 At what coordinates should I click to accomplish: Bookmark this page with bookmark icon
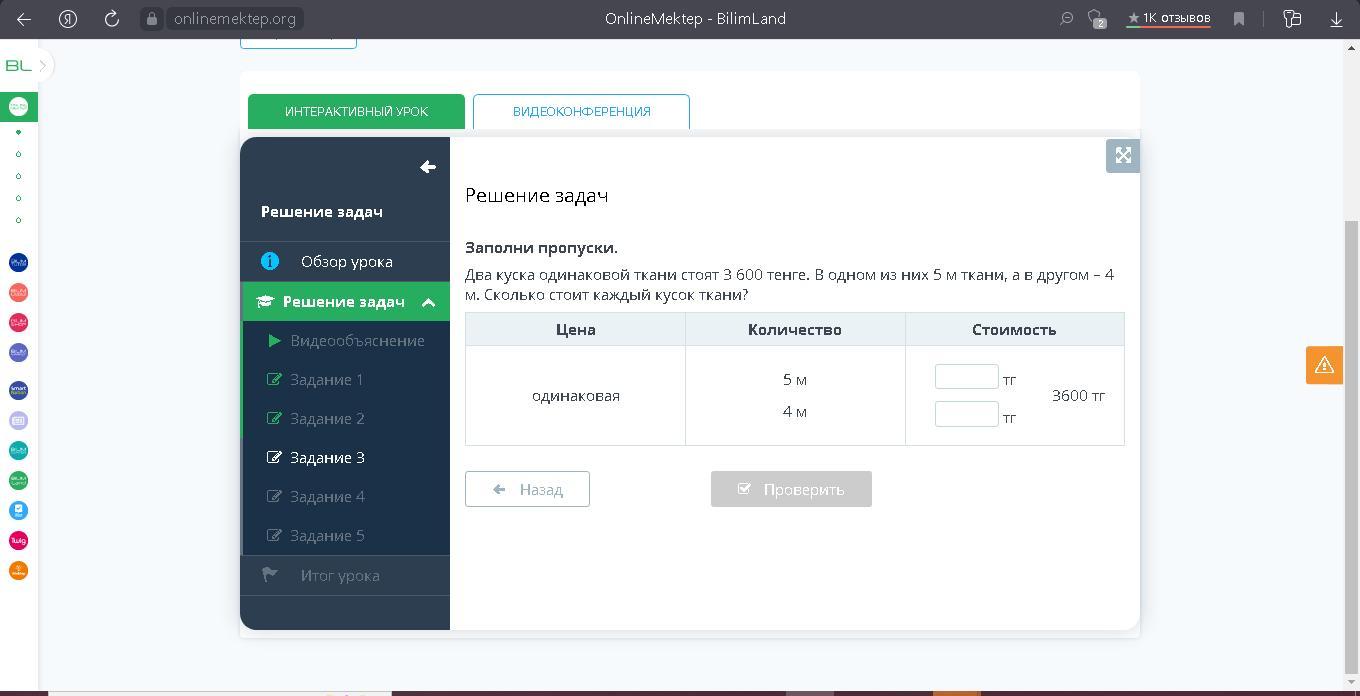[1239, 18]
